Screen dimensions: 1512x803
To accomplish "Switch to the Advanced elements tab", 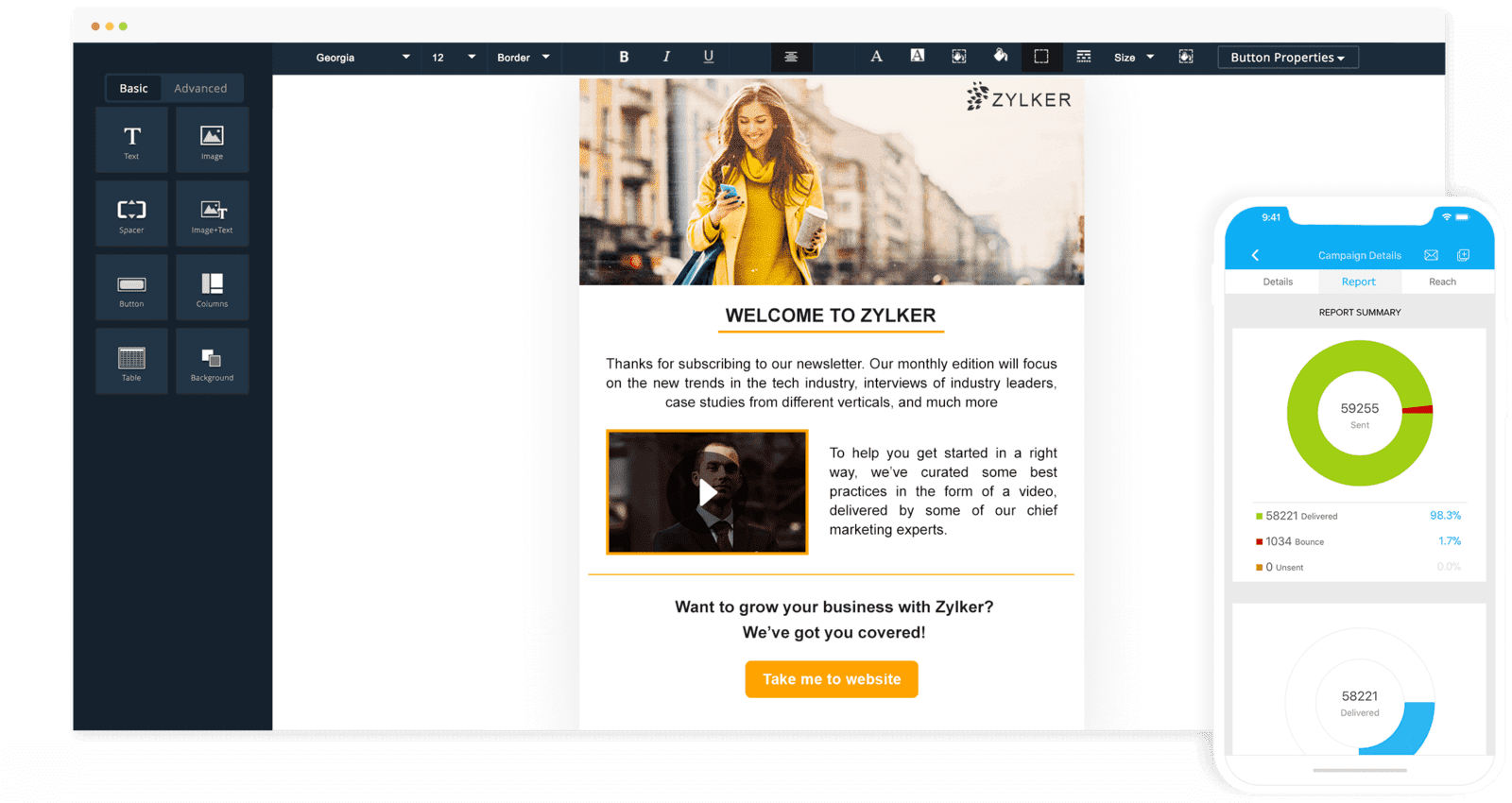I will (x=200, y=88).
